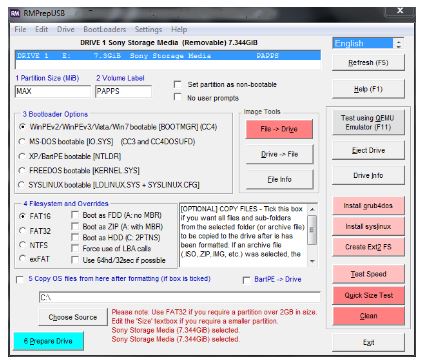This screenshot has width=422, height=364.
Task: Click the Create Ext2 FS button
Action: click(x=368, y=247)
